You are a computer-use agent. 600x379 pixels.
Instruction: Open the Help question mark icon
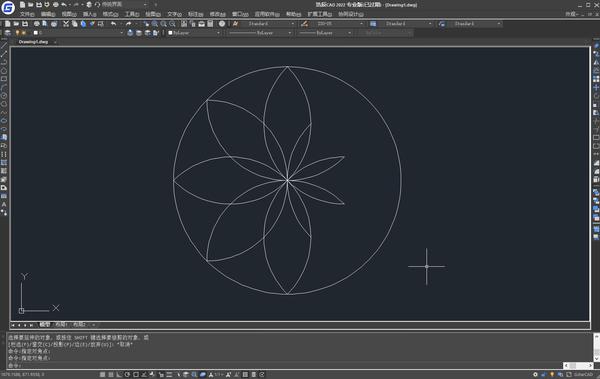pos(222,24)
